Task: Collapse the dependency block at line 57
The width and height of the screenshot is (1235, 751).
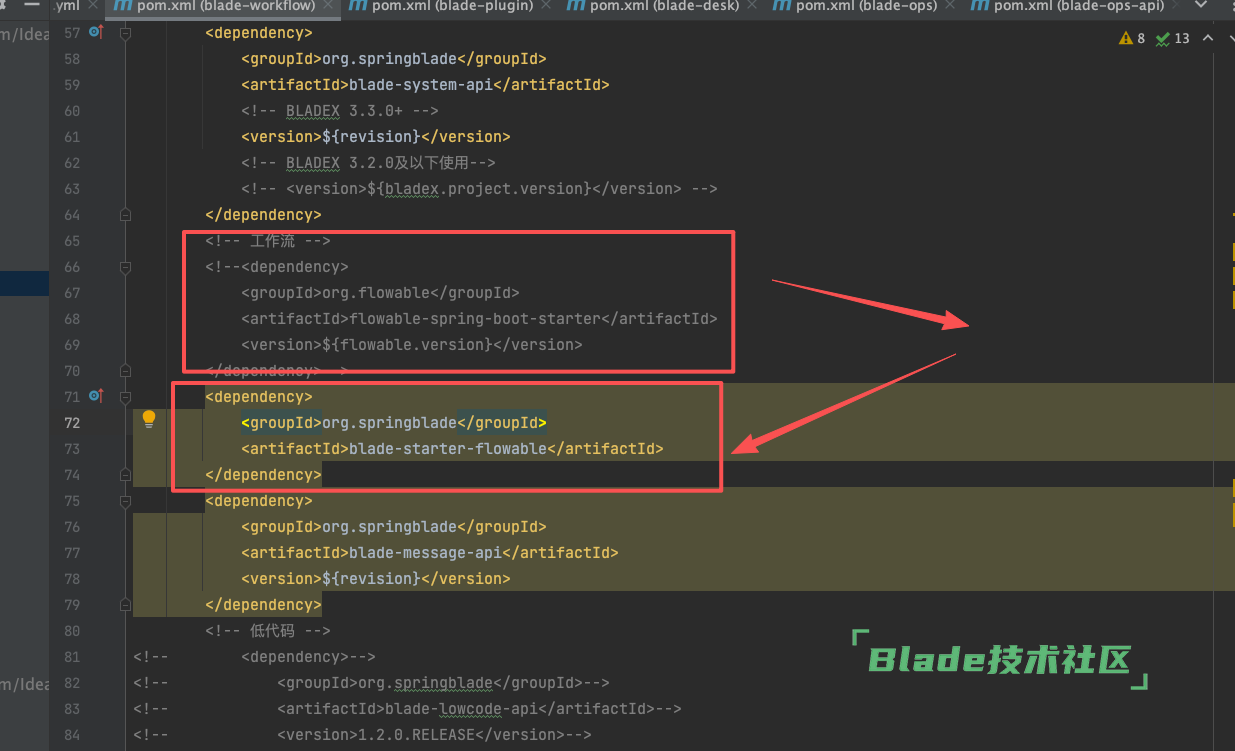Action: pos(125,33)
